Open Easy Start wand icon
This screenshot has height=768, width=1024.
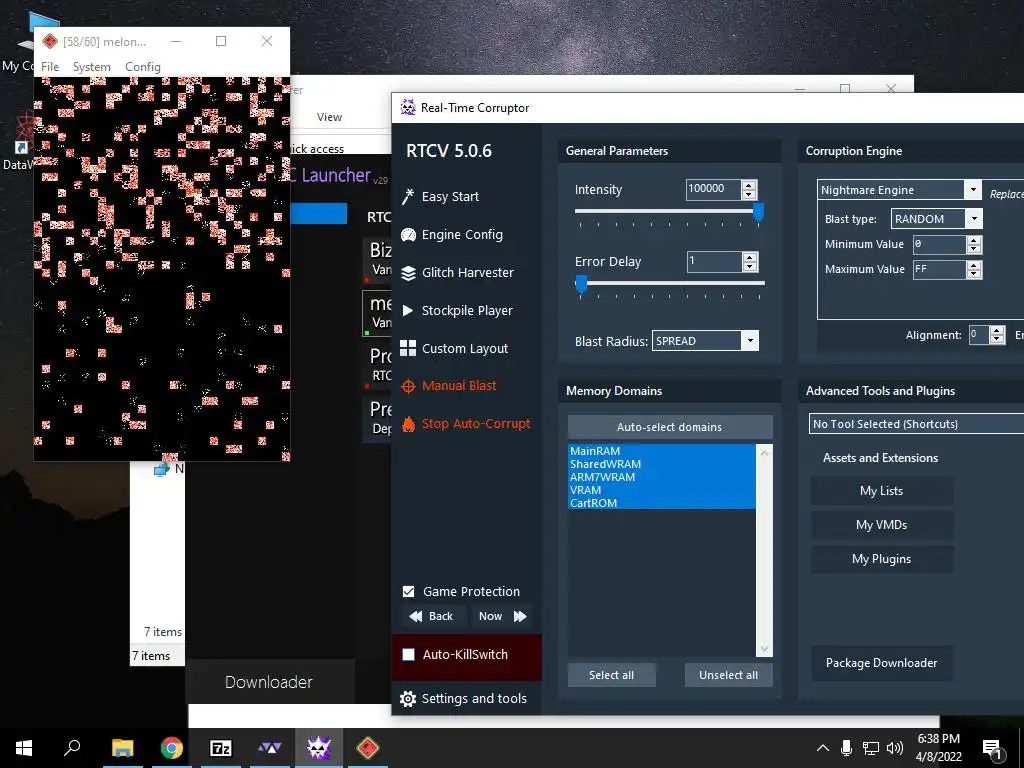coord(408,197)
